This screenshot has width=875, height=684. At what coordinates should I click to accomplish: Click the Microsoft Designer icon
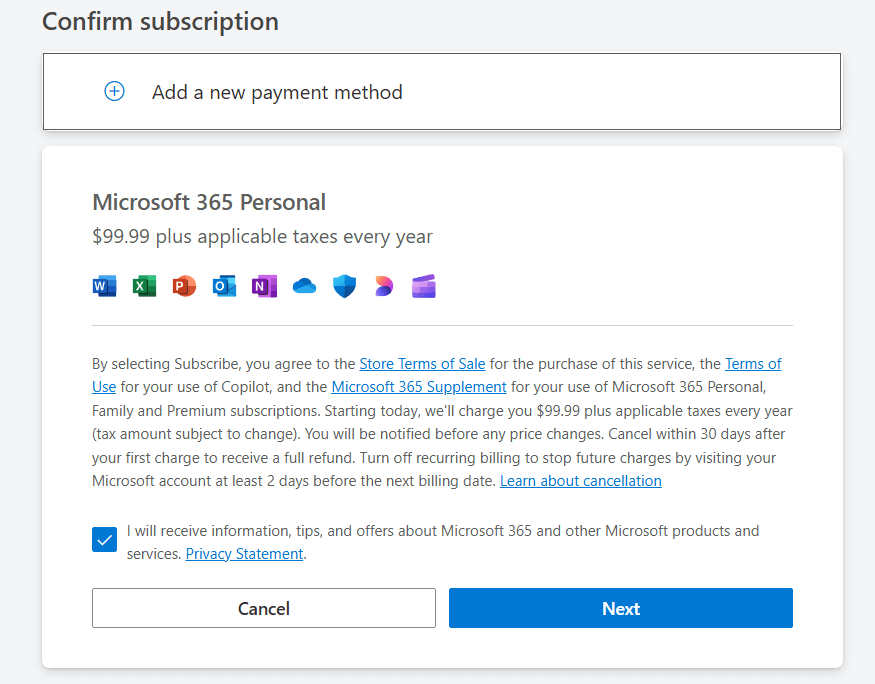[x=384, y=287]
